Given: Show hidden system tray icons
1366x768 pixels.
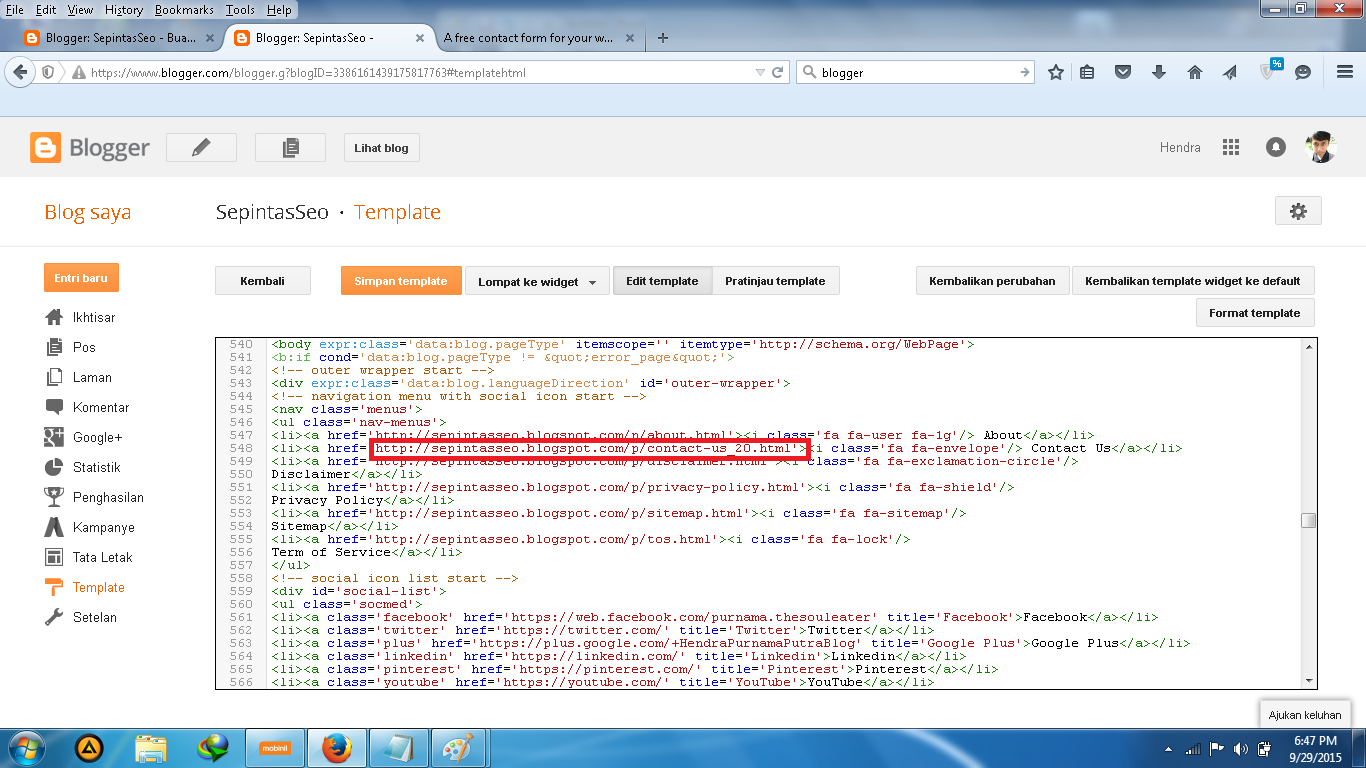Looking at the screenshot, I should 1169,749.
